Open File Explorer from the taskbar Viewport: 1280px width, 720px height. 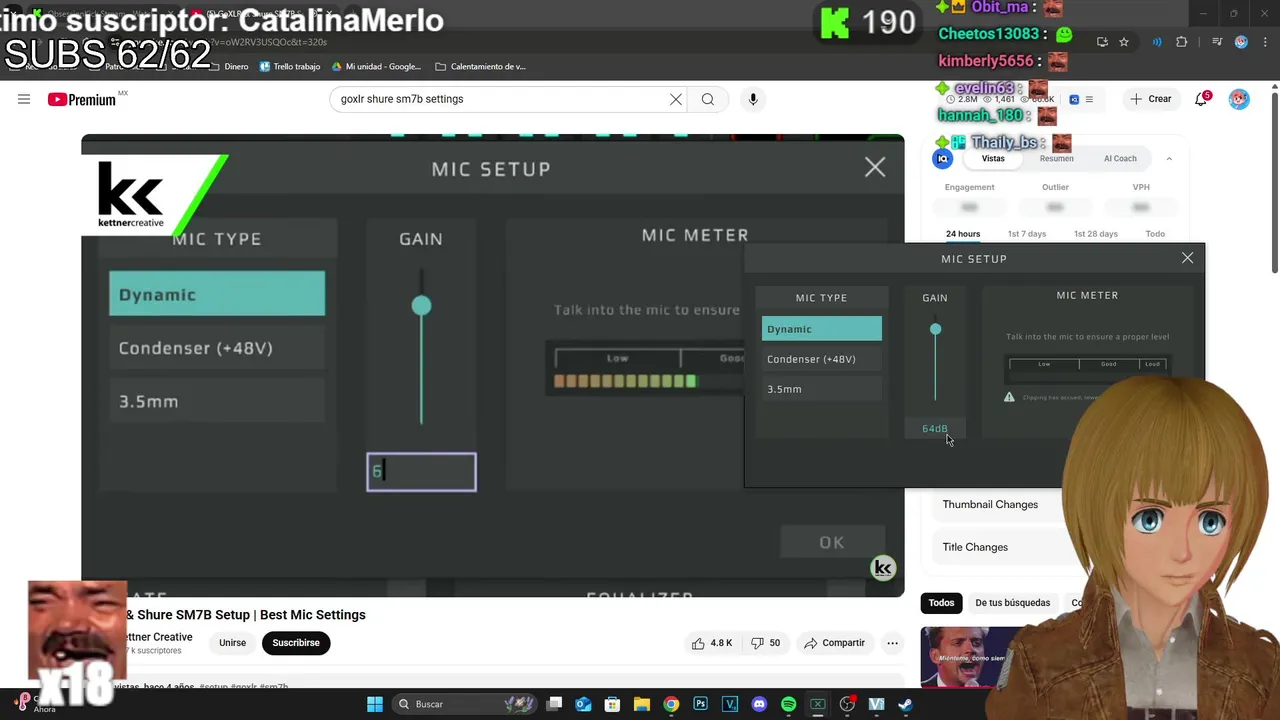coord(641,704)
